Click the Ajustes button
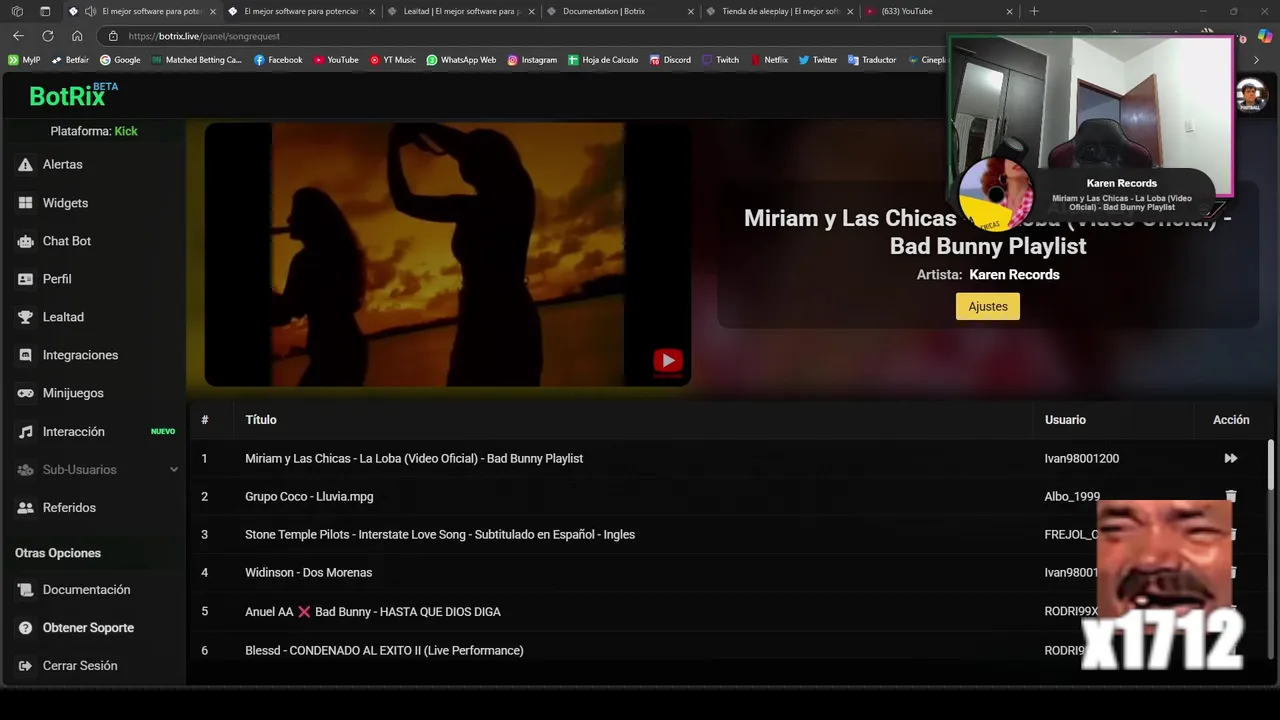 [988, 306]
